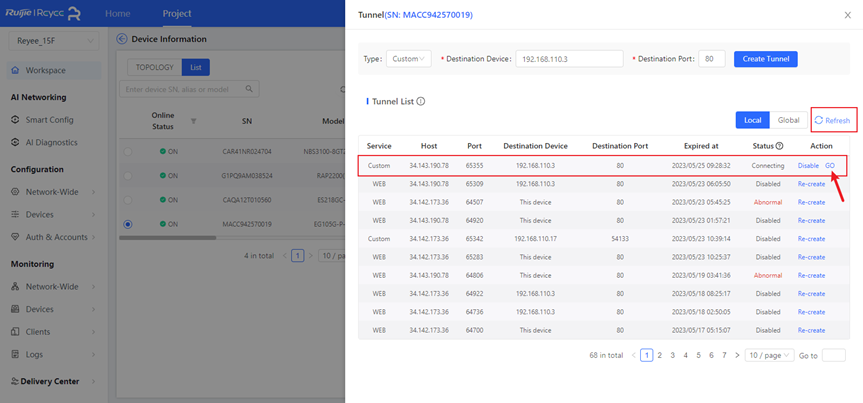Select the radio button for CAR41NR024704 device
863x403 pixels.
(127, 151)
